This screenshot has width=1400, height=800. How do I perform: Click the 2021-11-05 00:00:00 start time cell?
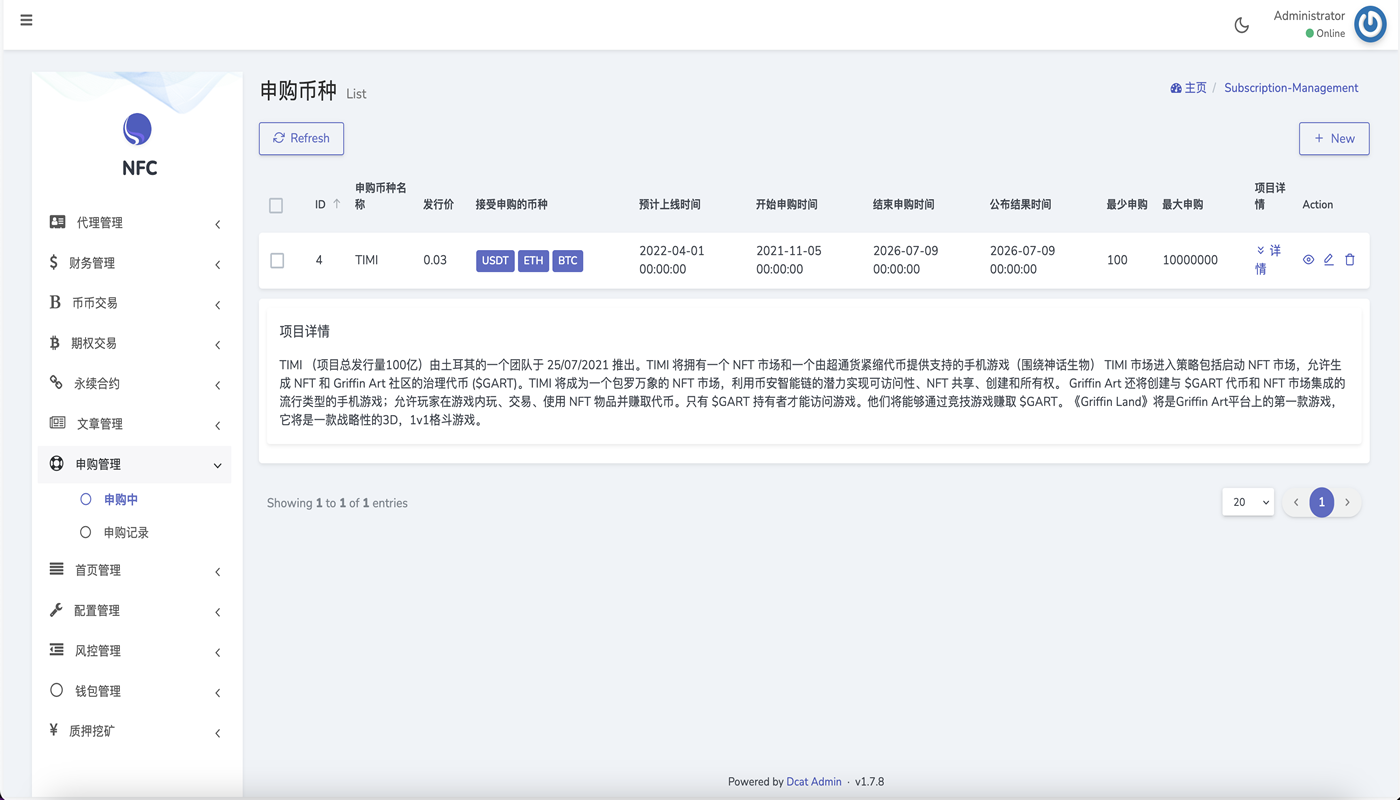click(789, 260)
